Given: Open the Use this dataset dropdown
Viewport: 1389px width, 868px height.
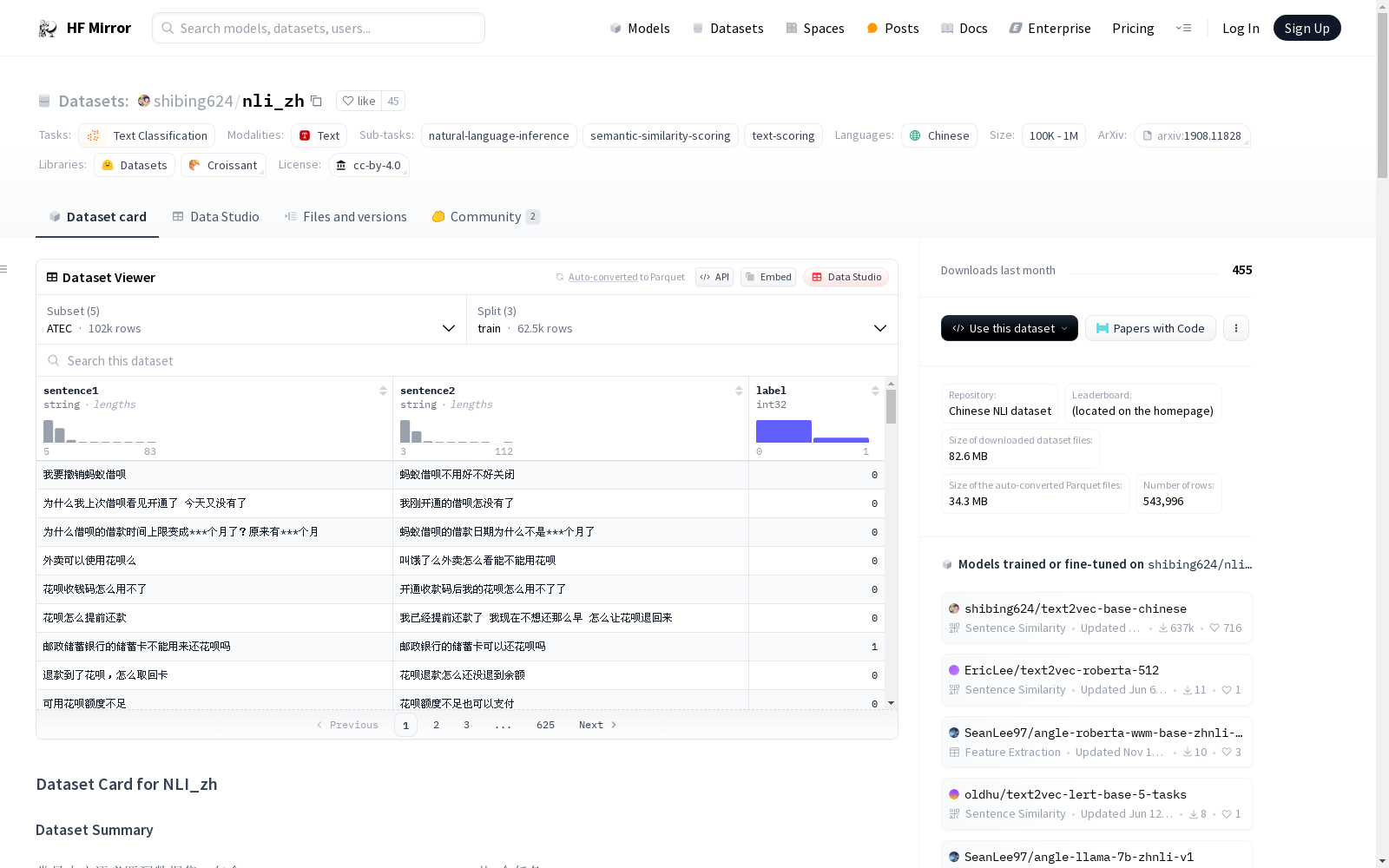Looking at the screenshot, I should tap(1010, 328).
